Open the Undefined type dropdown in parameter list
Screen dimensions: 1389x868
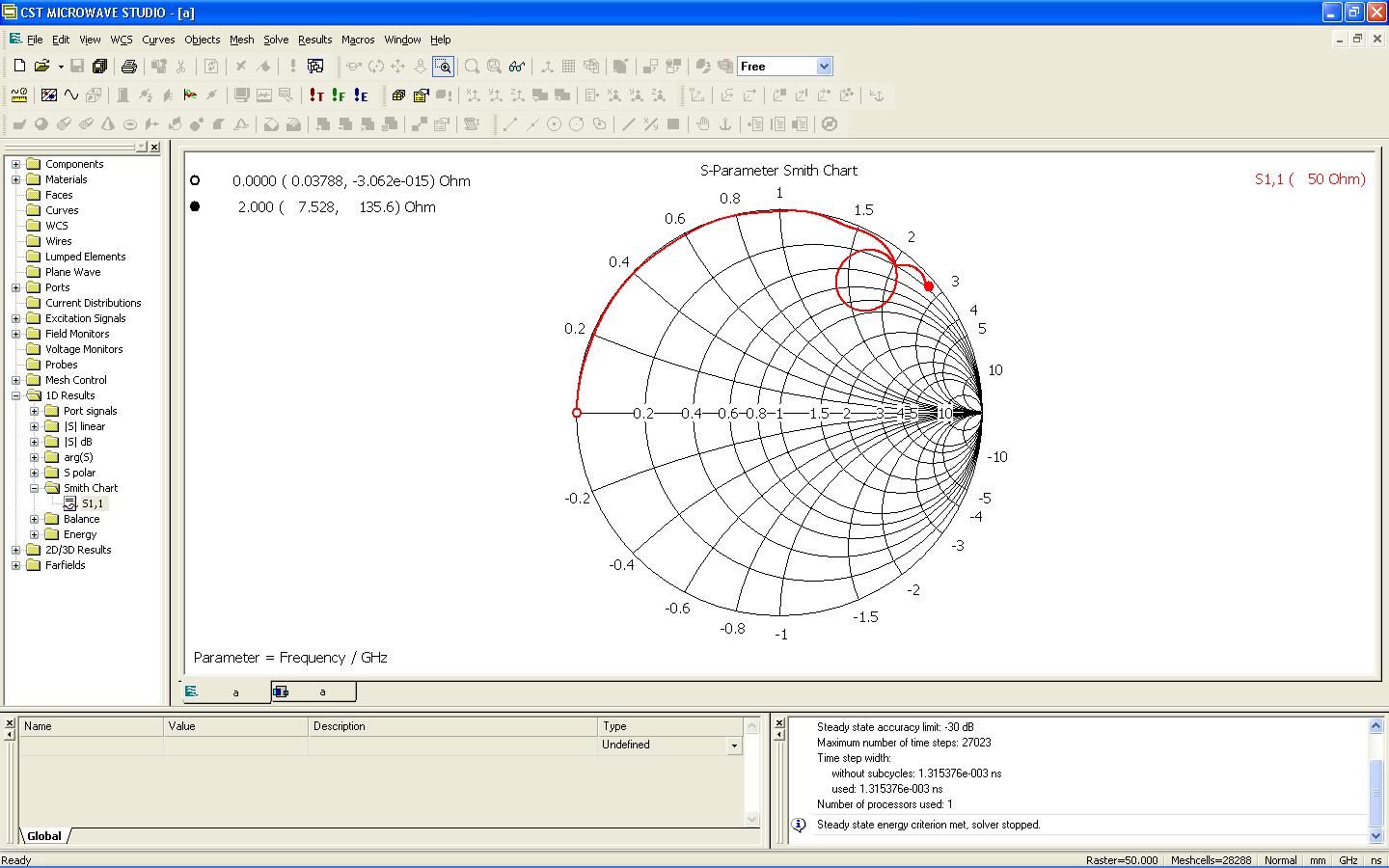734,746
